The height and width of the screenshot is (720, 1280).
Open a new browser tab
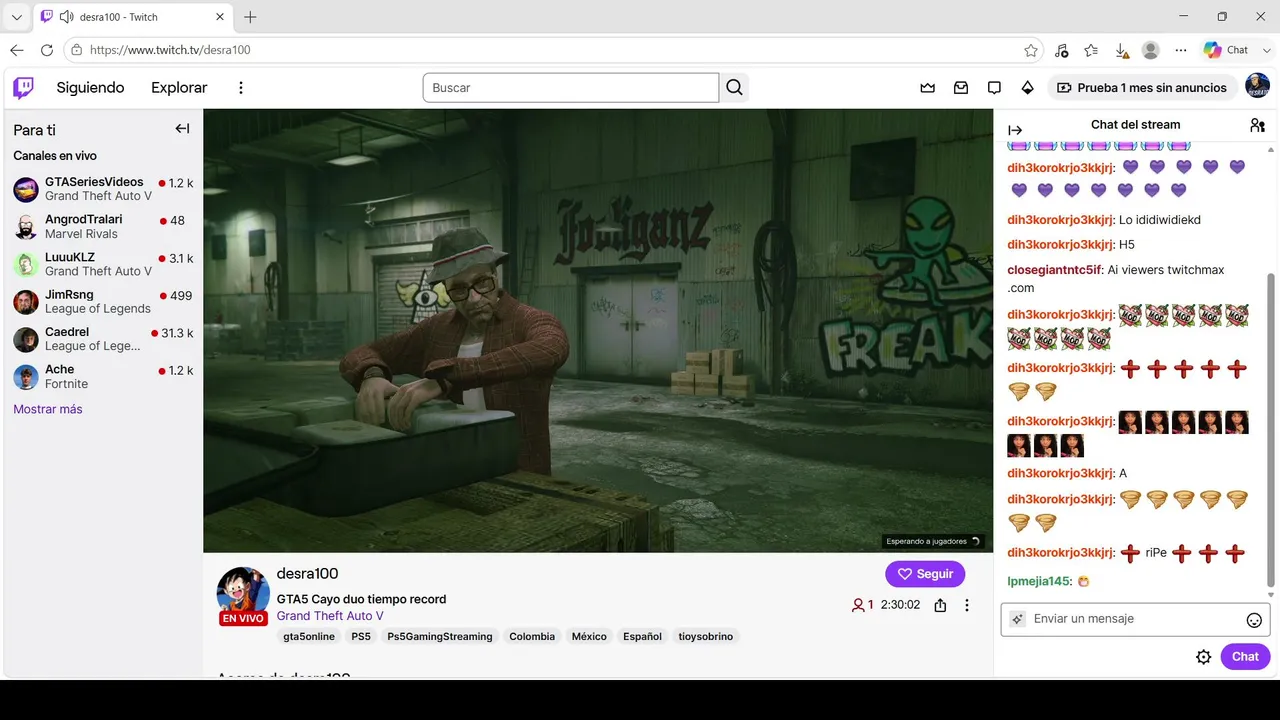(x=250, y=17)
